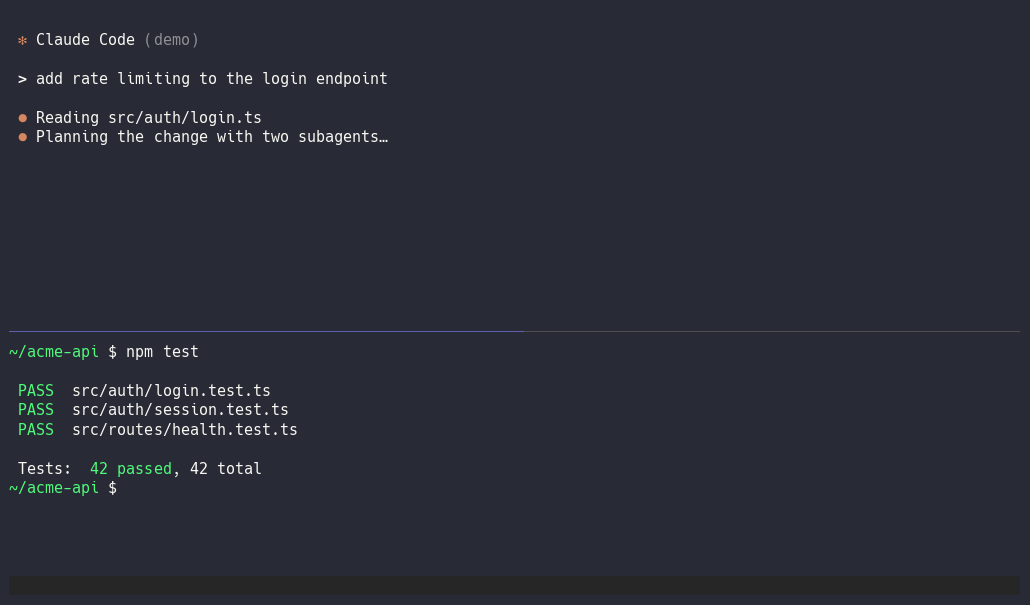Click the '>' prompt chevron
Screen dimensions: 1030x605
tap(22, 79)
